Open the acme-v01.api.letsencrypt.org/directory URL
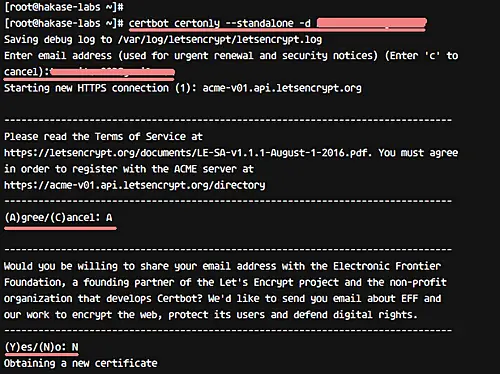Viewport: 500px width, 374px height. (x=135, y=185)
